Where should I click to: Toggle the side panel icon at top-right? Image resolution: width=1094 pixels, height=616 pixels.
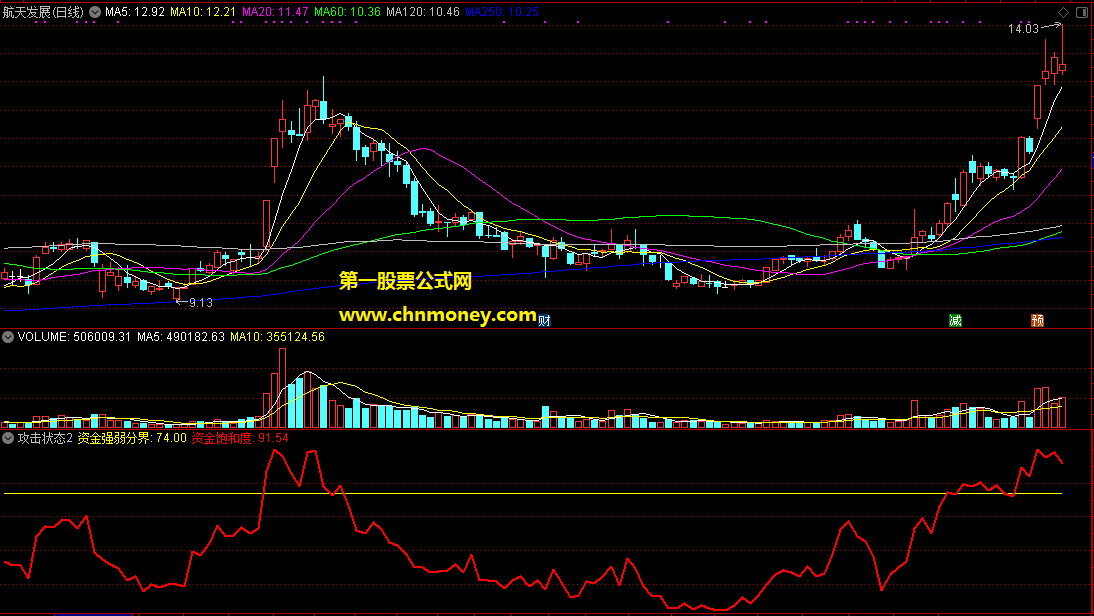(1082, 12)
